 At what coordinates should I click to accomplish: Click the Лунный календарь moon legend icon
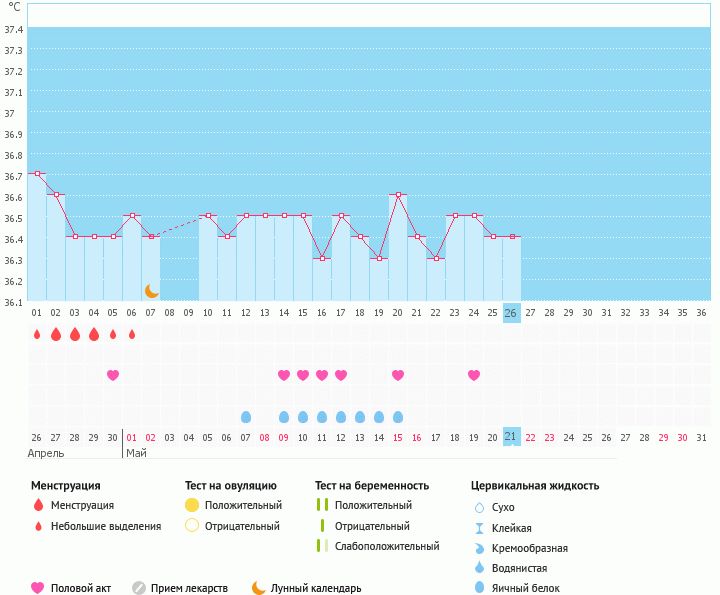tap(259, 588)
